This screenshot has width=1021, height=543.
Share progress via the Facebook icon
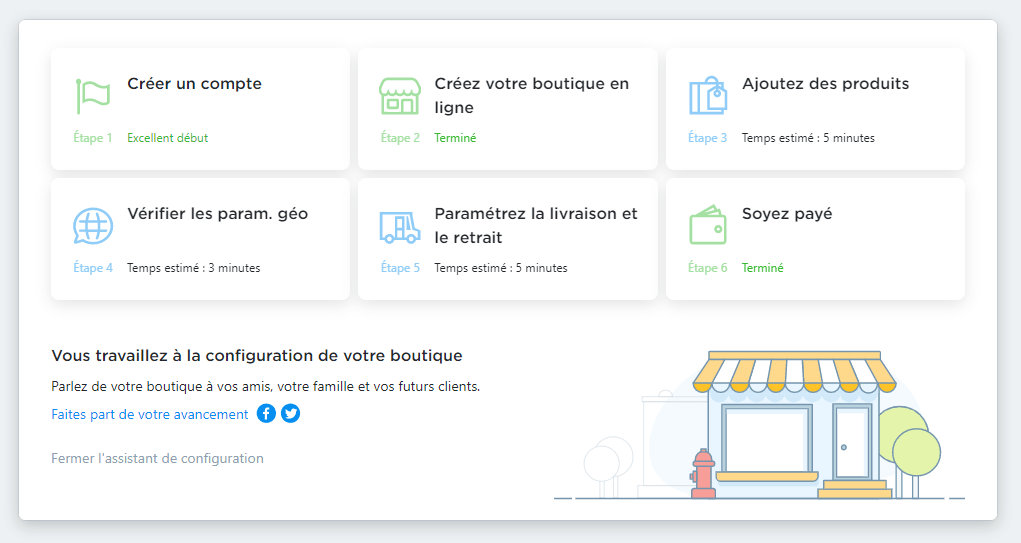coord(266,413)
